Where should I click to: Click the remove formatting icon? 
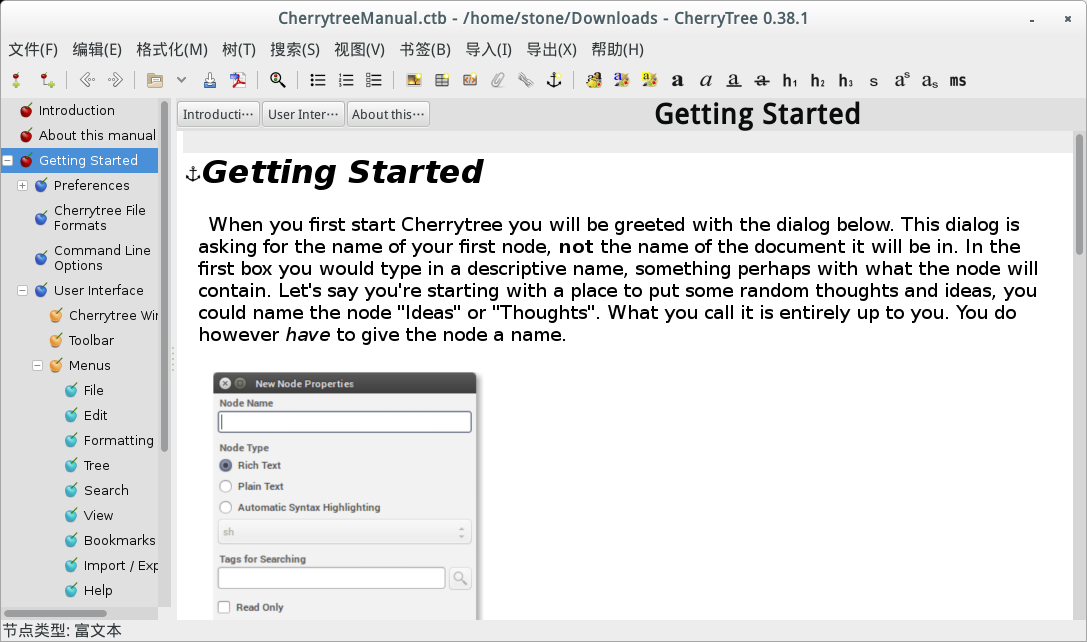tap(593, 80)
